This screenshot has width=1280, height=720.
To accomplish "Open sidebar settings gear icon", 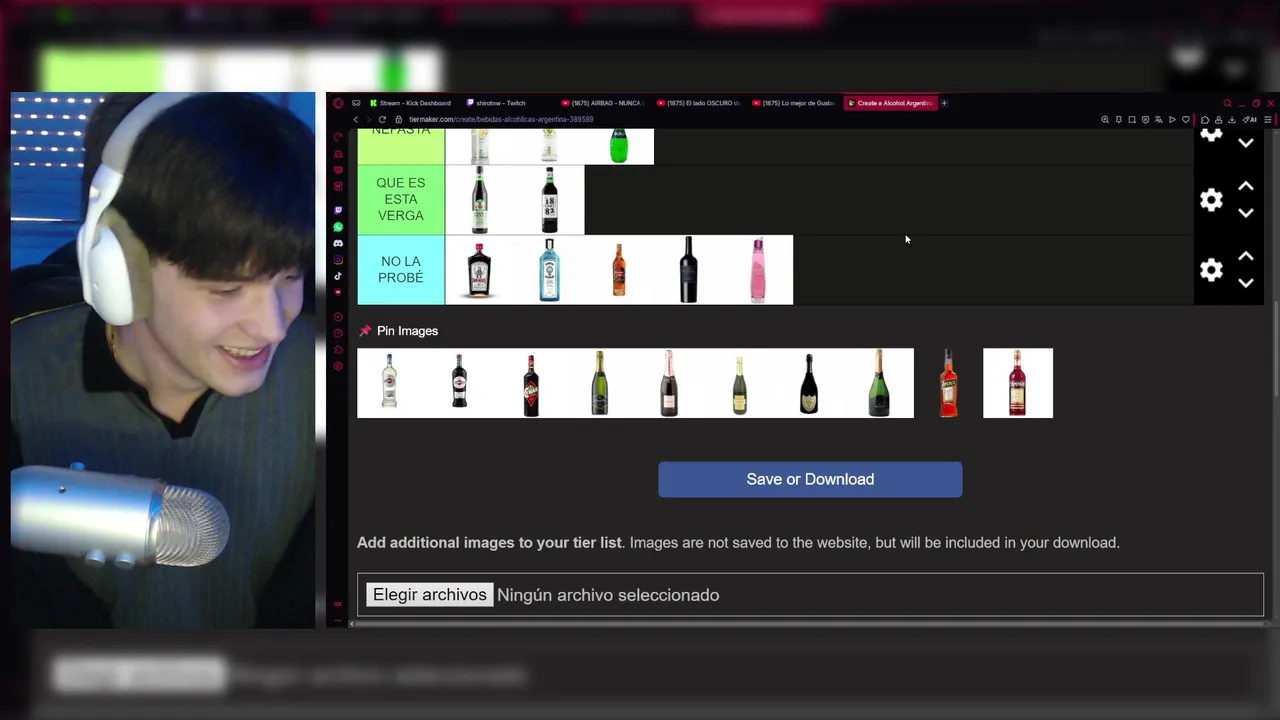I will [338, 366].
